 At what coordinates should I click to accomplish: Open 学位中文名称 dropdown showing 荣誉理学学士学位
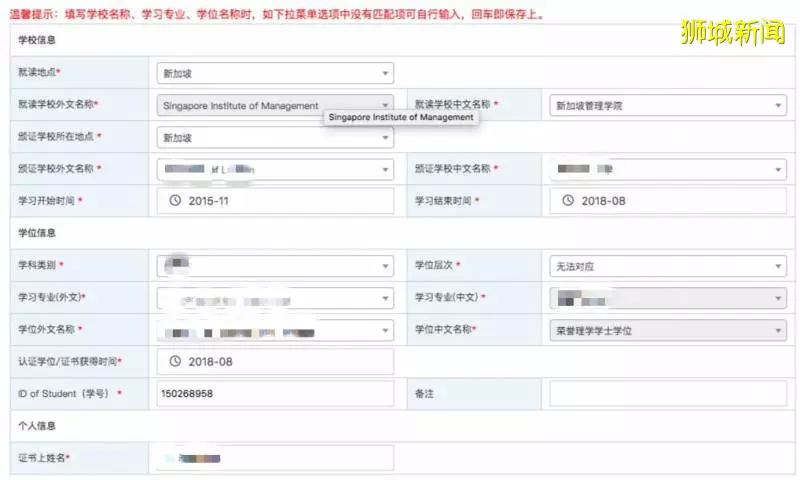coord(668,330)
